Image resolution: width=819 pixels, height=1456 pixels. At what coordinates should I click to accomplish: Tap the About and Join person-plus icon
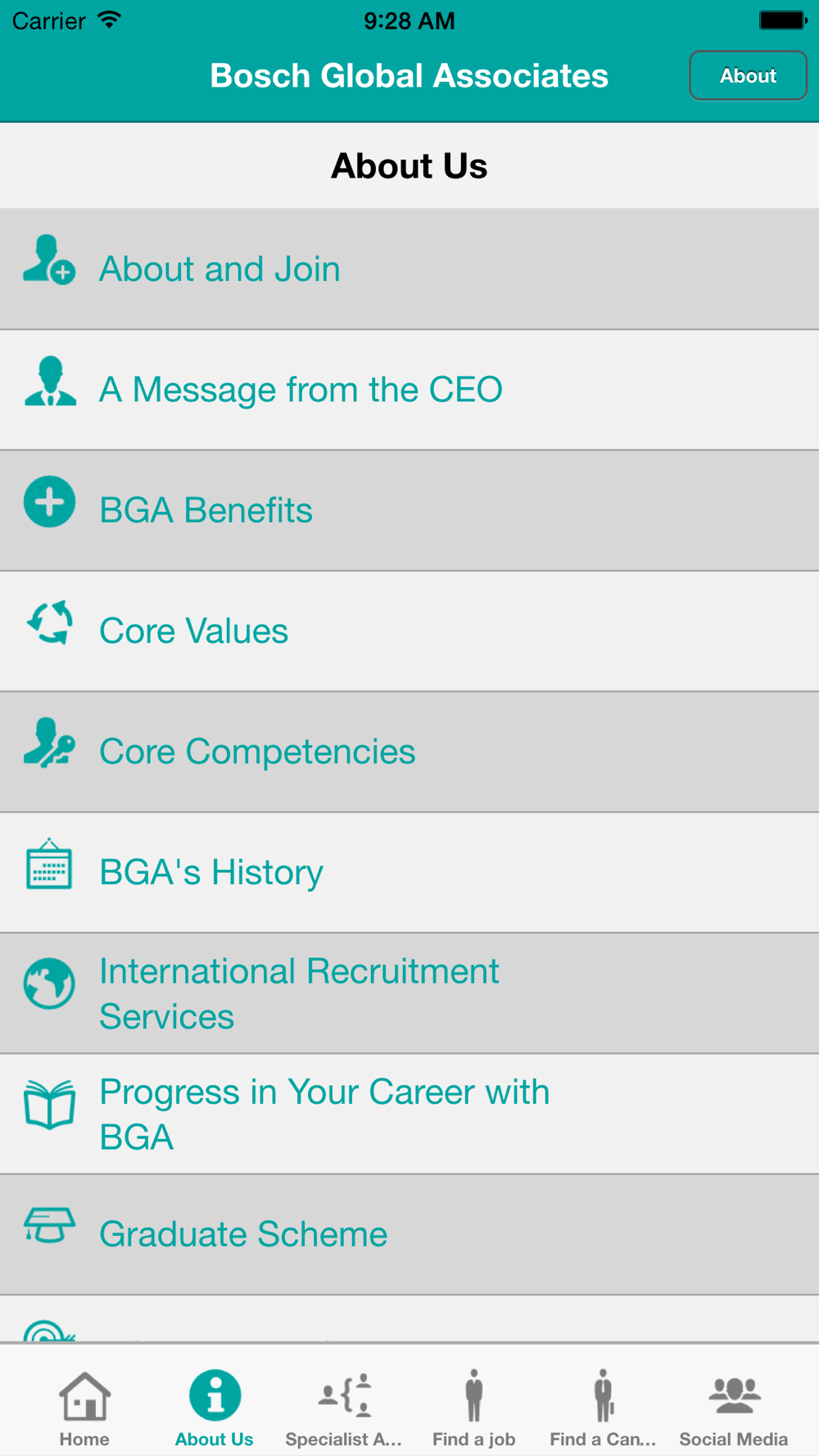pos(49,260)
